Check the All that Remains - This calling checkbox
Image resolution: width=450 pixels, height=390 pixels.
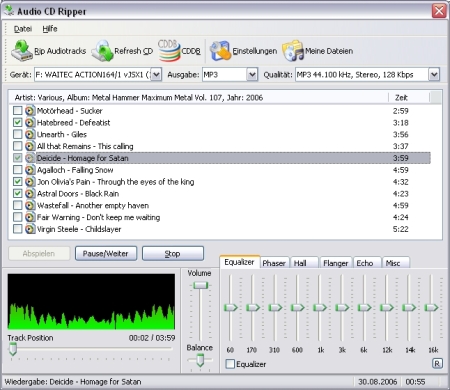17,146
